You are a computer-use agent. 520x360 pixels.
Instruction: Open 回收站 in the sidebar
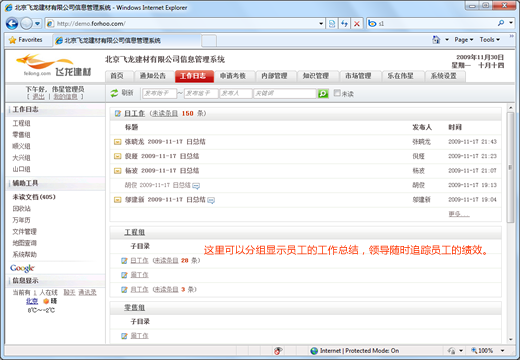pos(21,209)
